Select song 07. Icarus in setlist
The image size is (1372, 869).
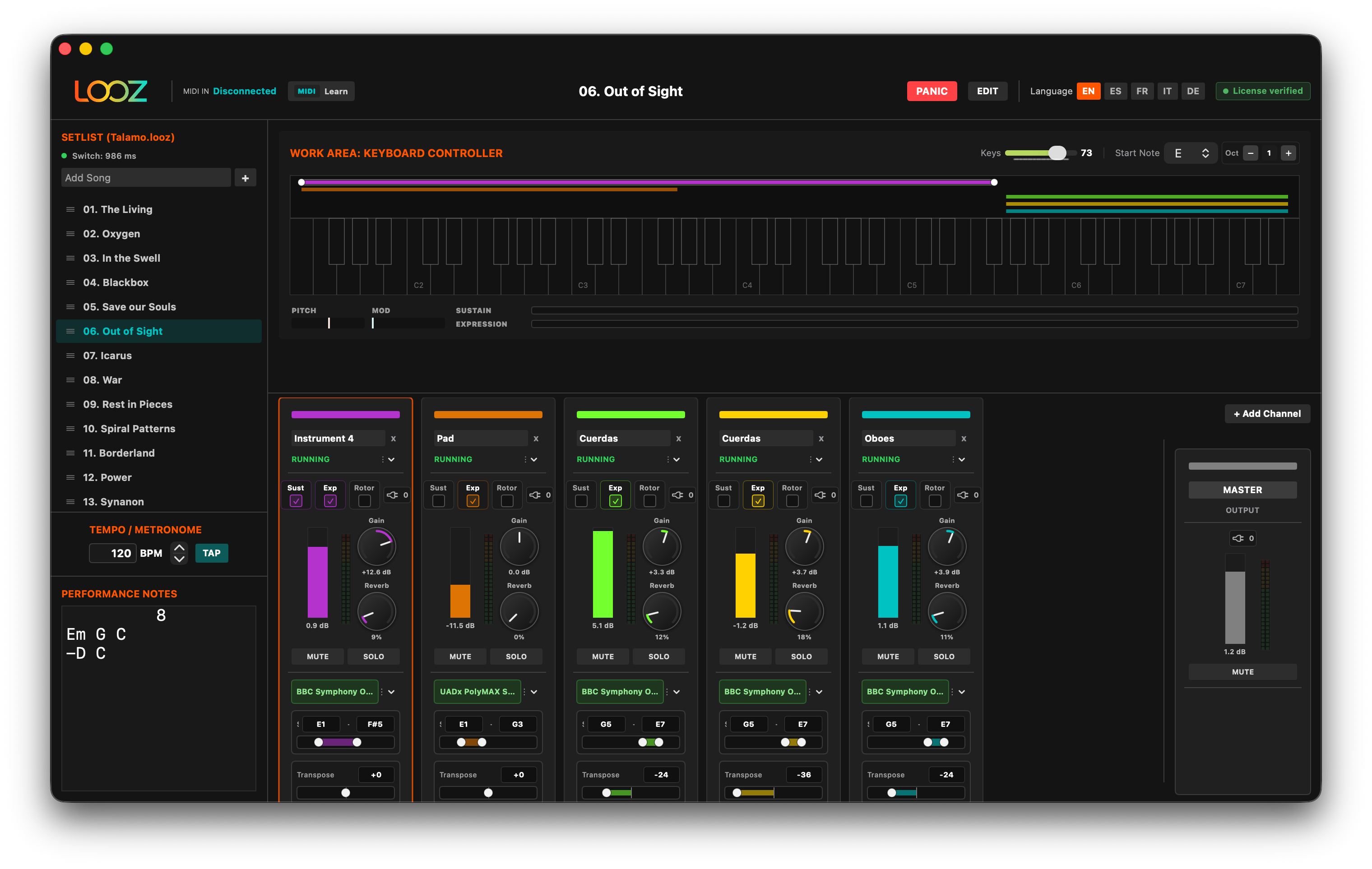click(159, 356)
